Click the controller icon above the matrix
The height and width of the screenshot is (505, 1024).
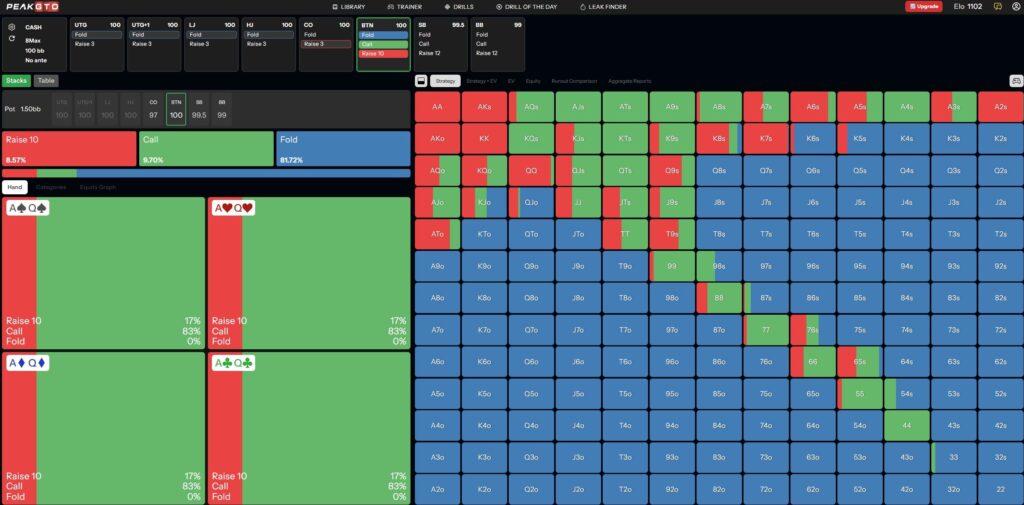1016,81
